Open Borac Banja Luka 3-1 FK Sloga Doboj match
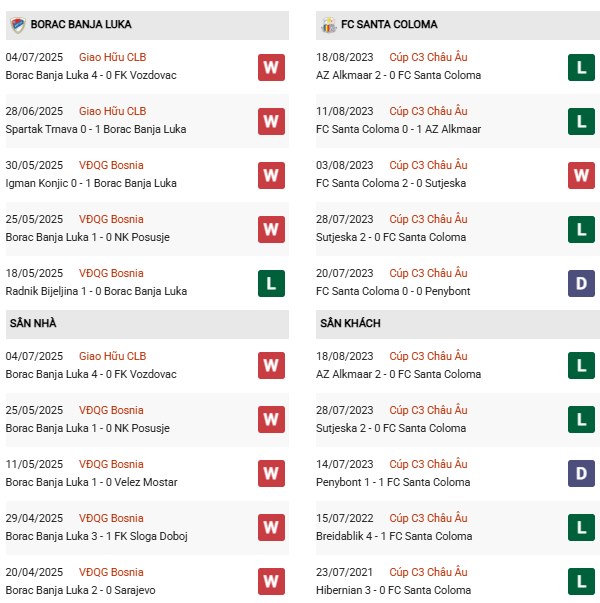The width and height of the screenshot is (600, 603). tap(87, 536)
